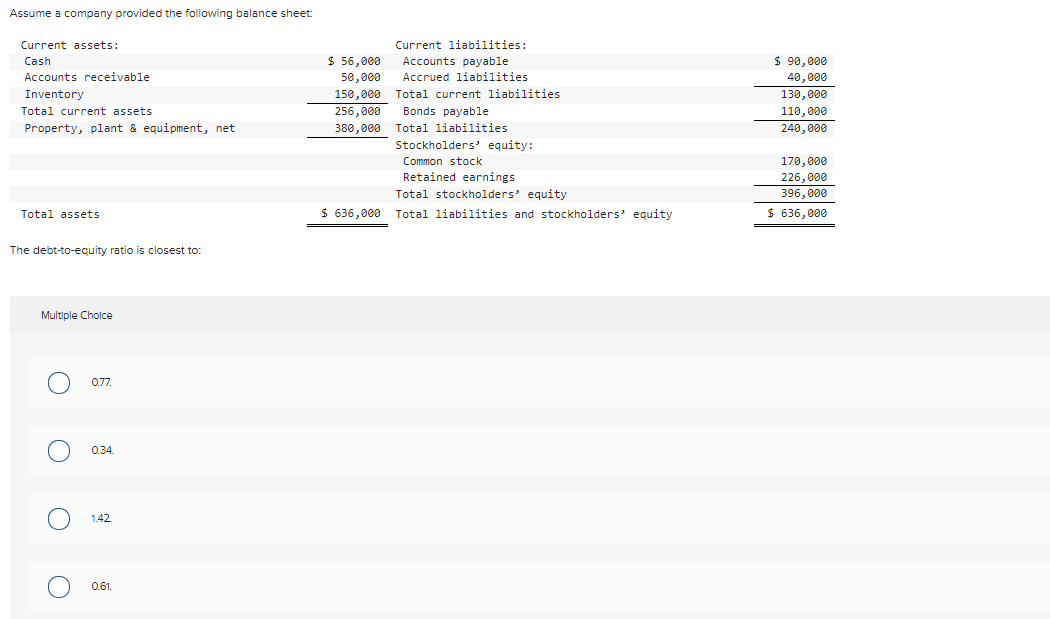Image resolution: width=1050 pixels, height=619 pixels.
Task: Click the Retained earnings value 226,000
Action: click(x=804, y=178)
